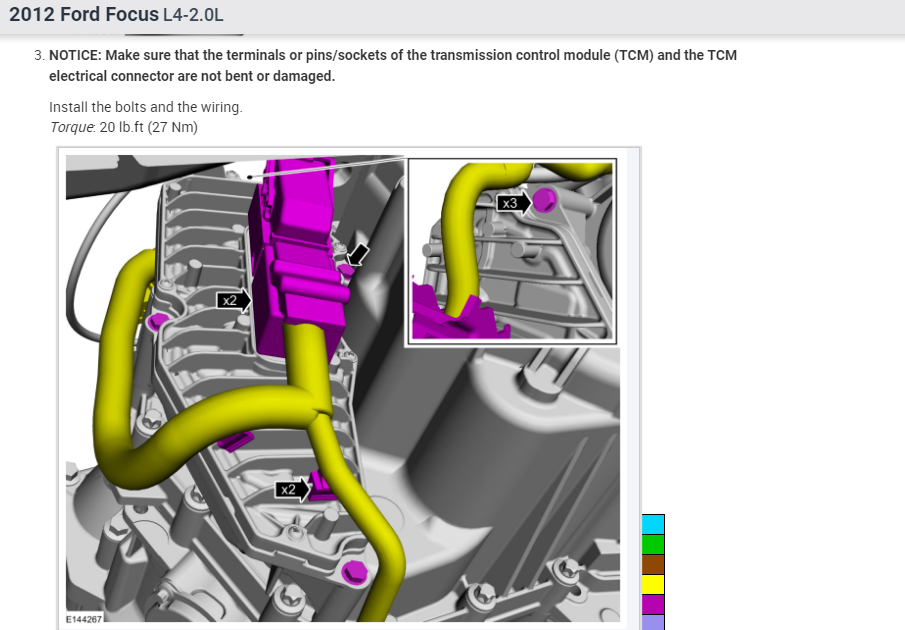Select the 'Torque: 20 lb.ft (27 Nm)' line

pyautogui.click(x=124, y=127)
